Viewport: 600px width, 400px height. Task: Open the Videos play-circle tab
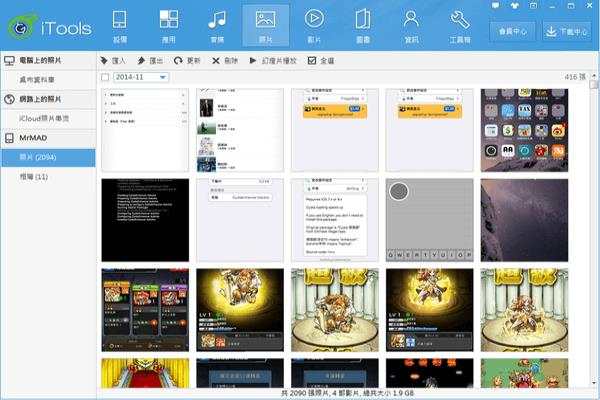(314, 26)
